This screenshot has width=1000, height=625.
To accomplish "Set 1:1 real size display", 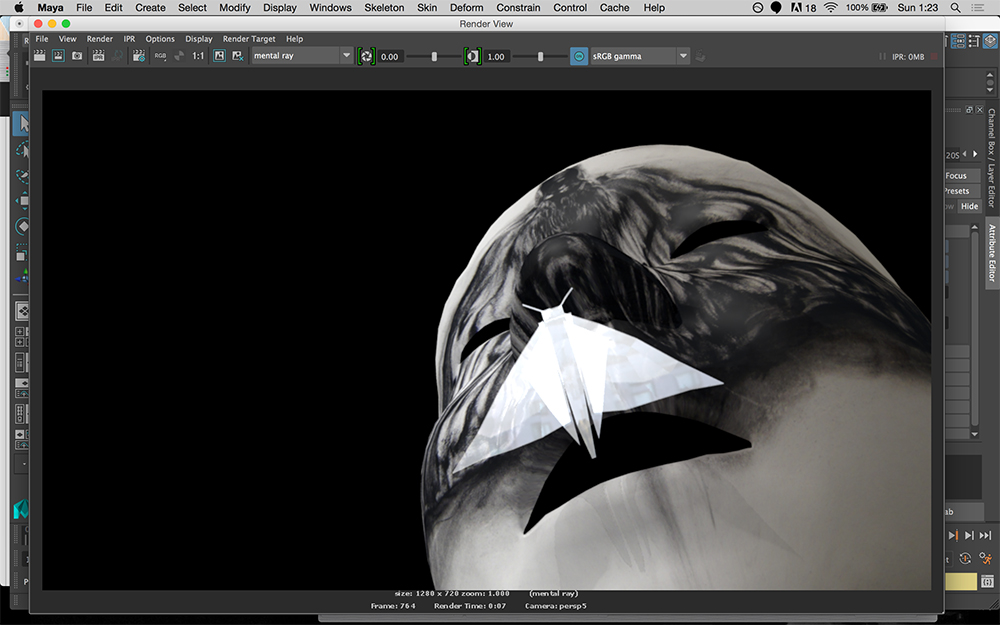I will pos(198,56).
